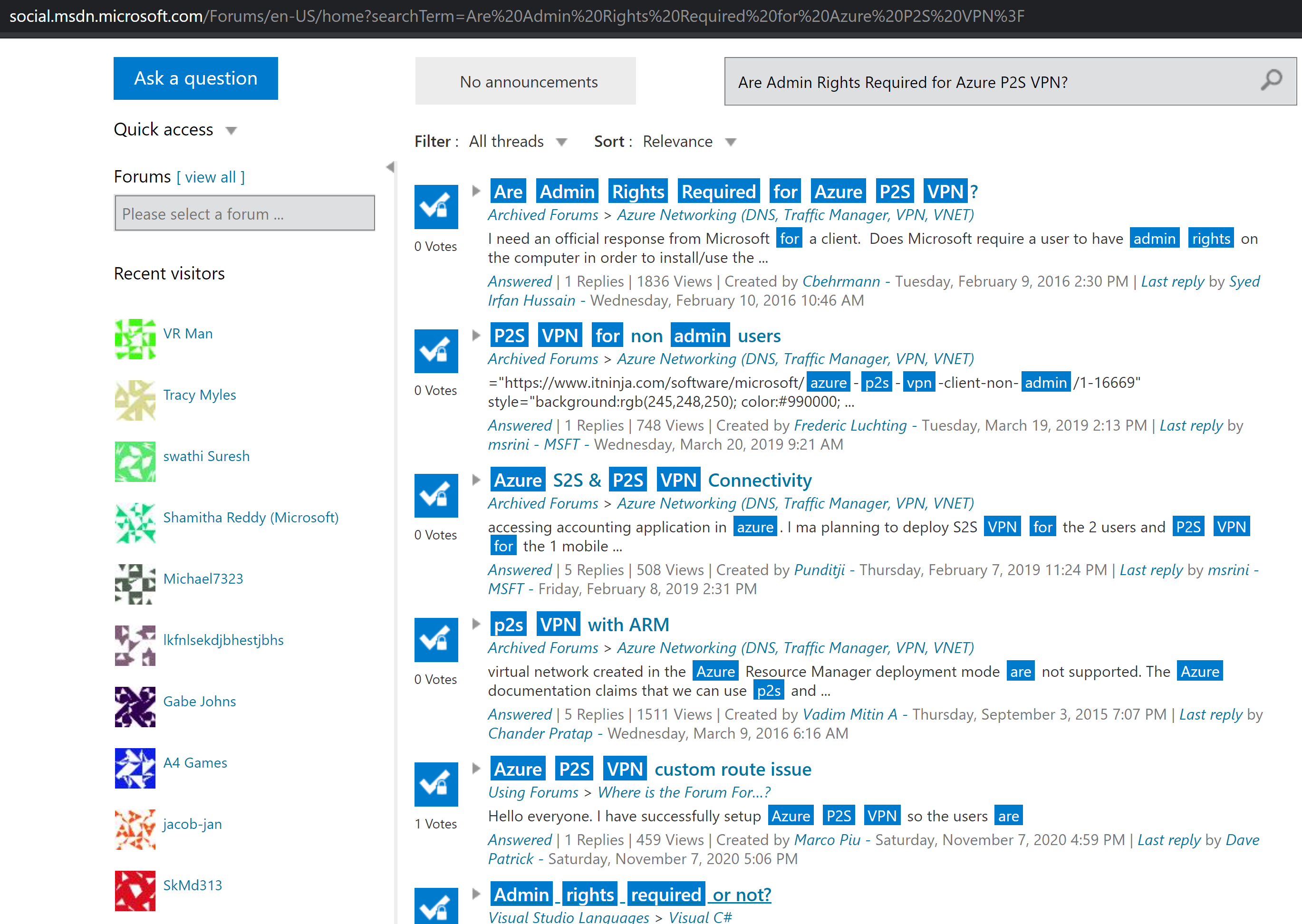Select Tracy Myles' avatar icon
Viewport: 1302px width, 924px height.
(135, 401)
